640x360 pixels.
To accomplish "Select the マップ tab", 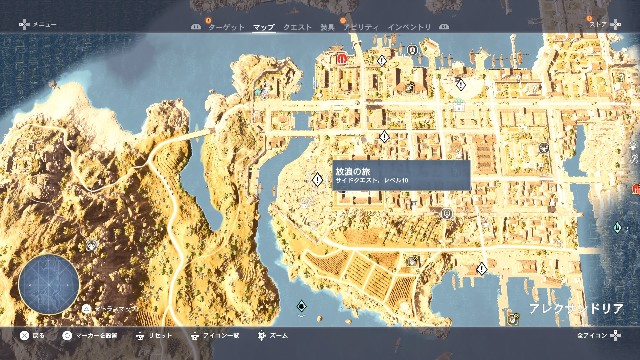I will 263,27.
